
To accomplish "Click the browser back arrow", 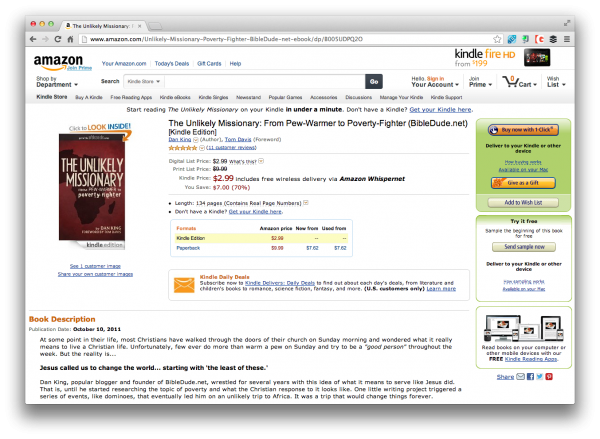I will pyautogui.click(x=33, y=39).
